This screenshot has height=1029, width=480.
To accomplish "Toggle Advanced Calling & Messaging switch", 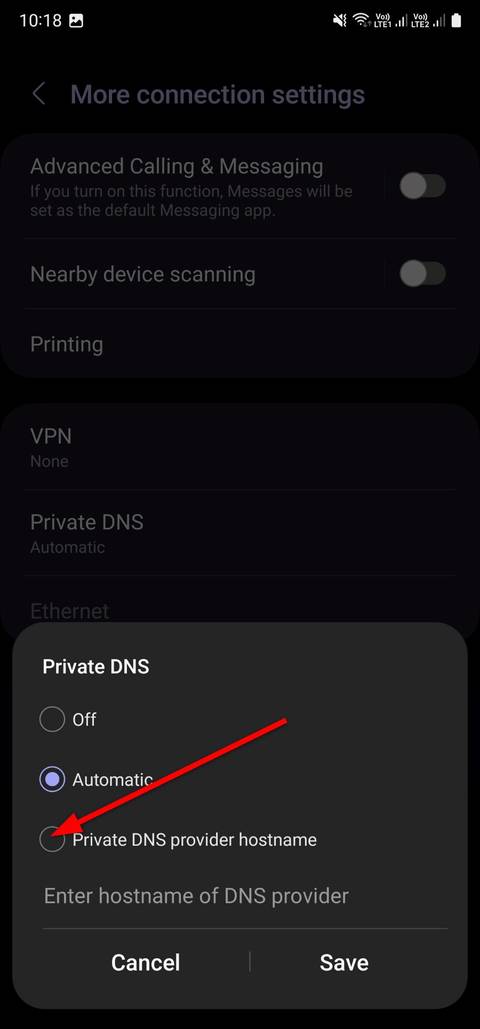I will tap(423, 186).
